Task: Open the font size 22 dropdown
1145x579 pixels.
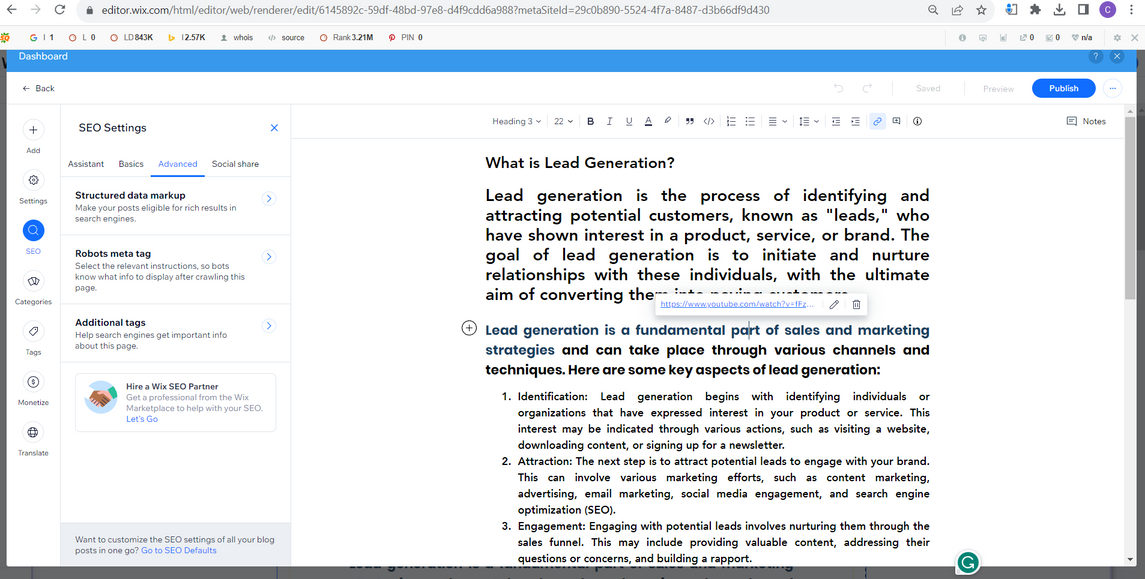Action: (563, 121)
